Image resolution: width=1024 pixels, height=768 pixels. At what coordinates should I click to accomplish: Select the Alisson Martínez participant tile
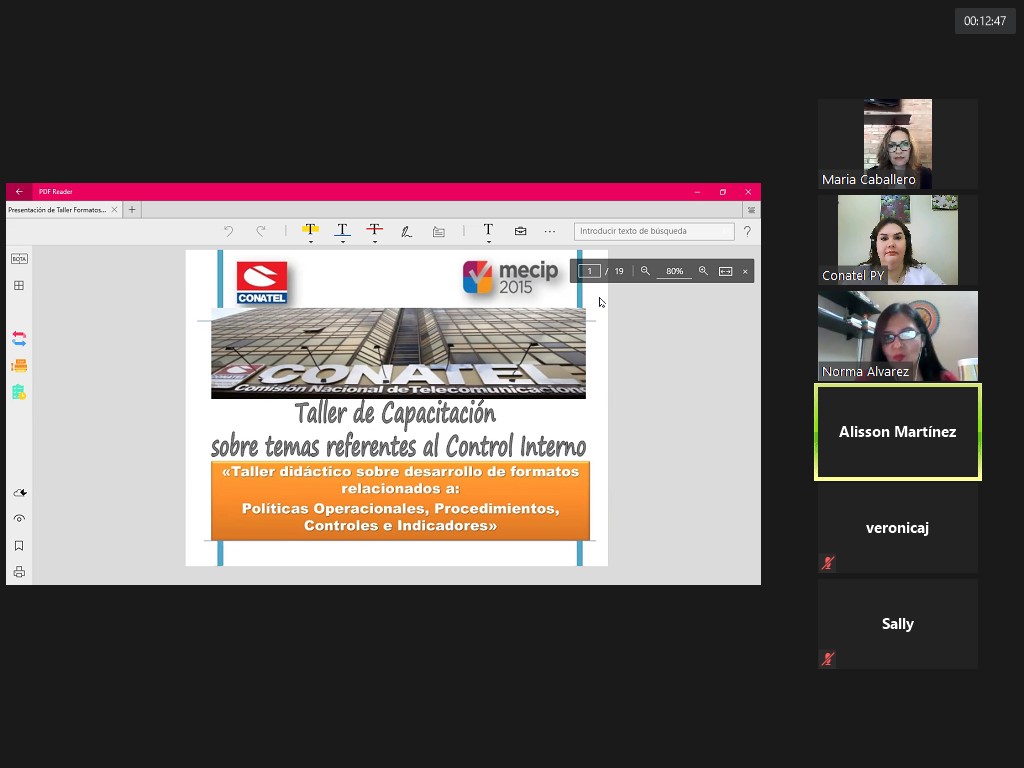click(898, 432)
